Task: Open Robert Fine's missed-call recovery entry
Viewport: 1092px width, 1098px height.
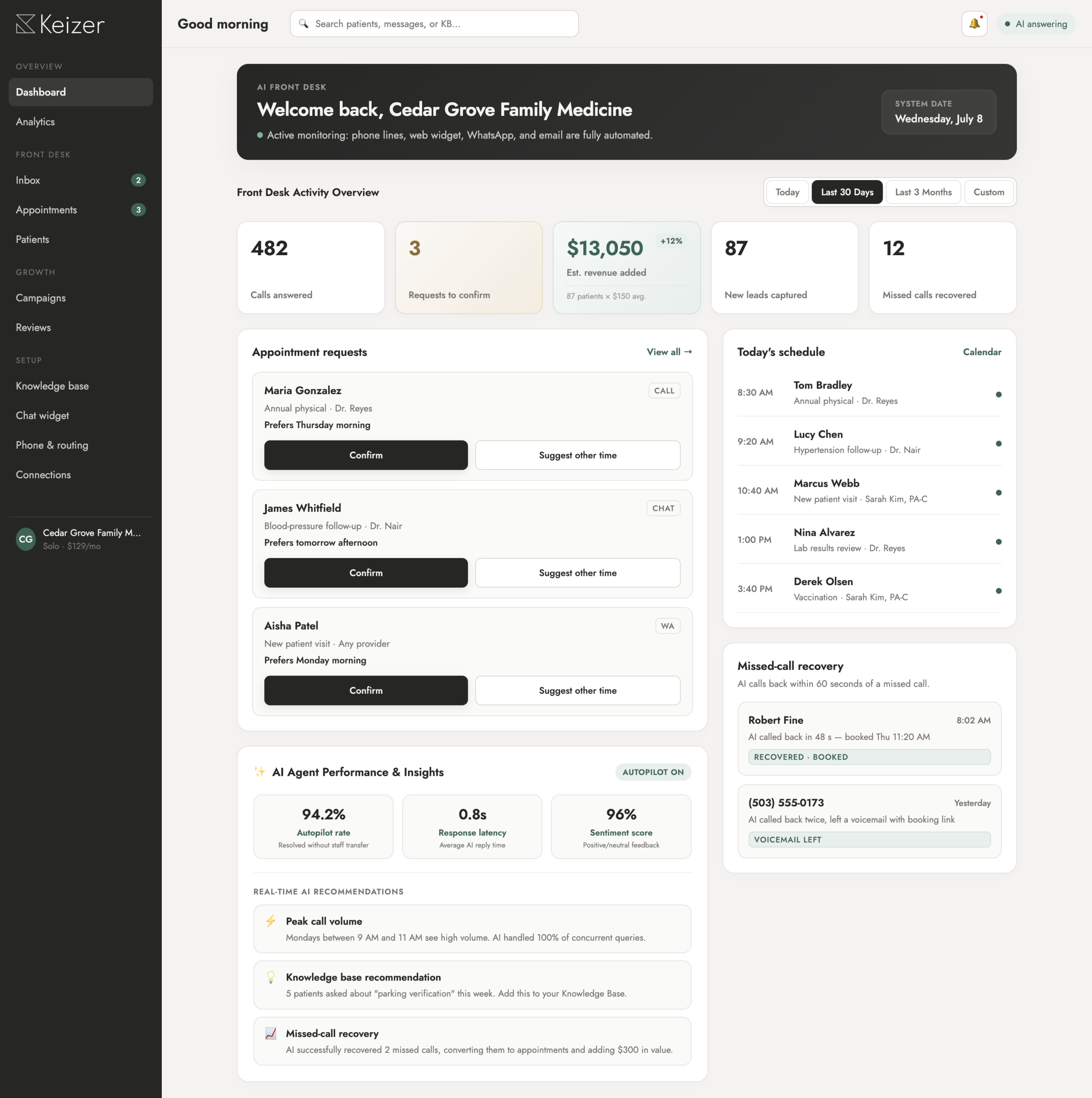Action: 869,738
